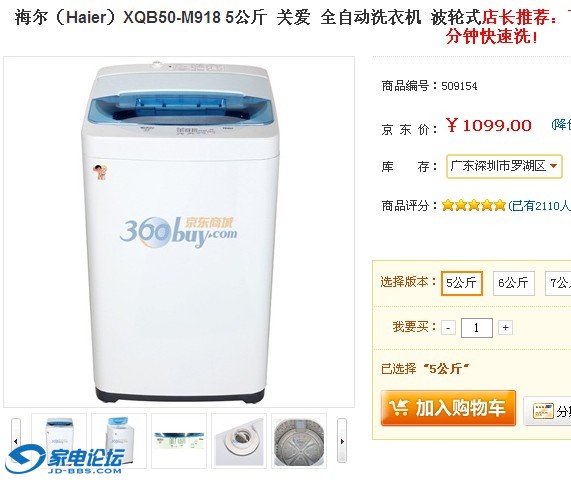Click the installment card icon
This screenshot has width=571, height=480.
pyautogui.click(x=543, y=411)
